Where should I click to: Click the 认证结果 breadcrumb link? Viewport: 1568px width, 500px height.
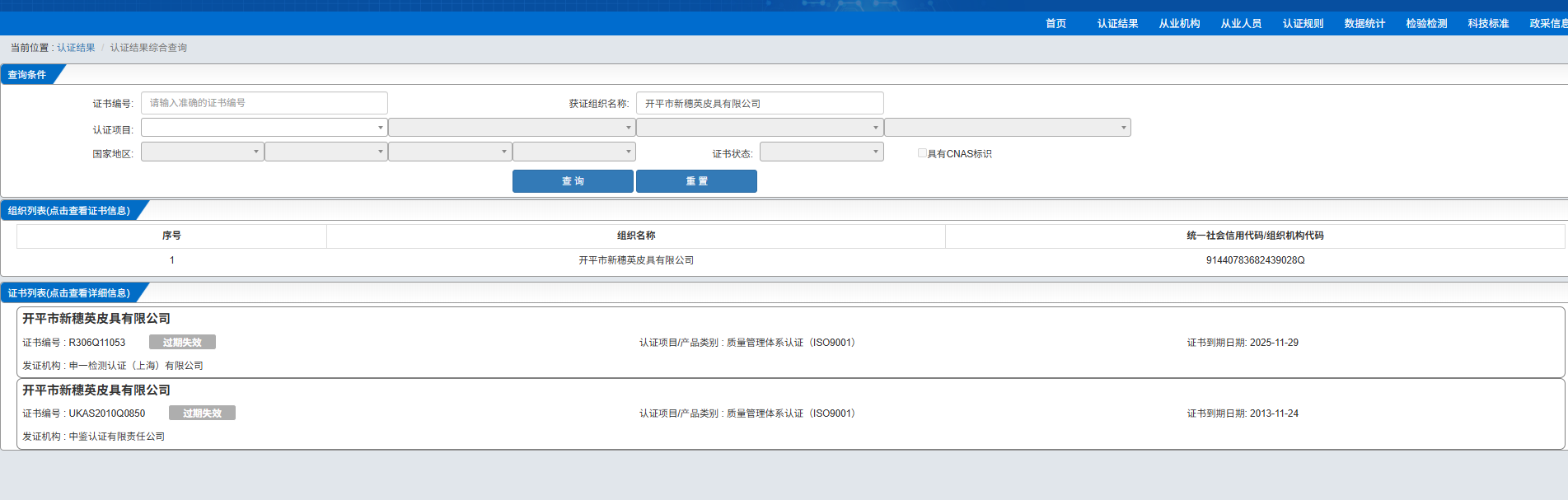pyautogui.click(x=76, y=48)
